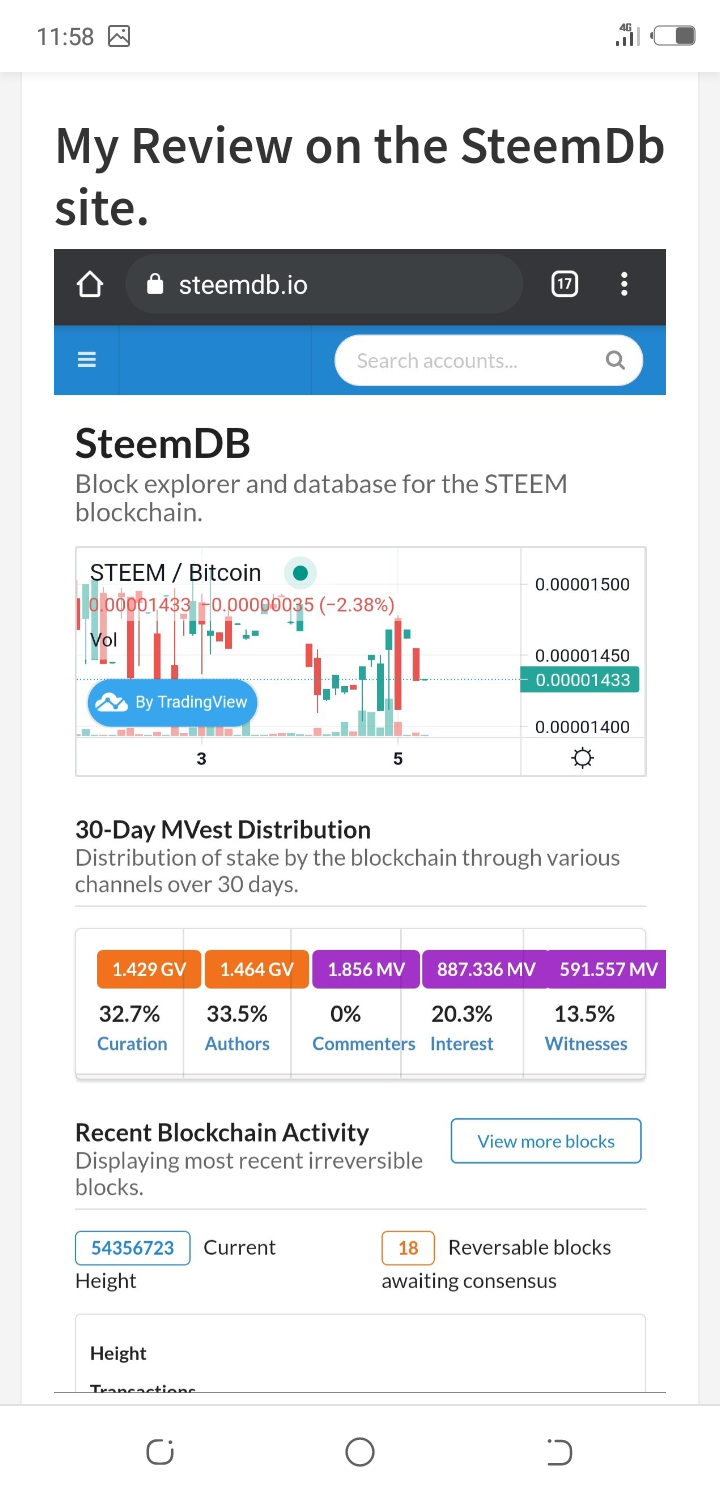Click the 0.00001433 price label on chart
This screenshot has height=1500, width=720.
pos(583,680)
